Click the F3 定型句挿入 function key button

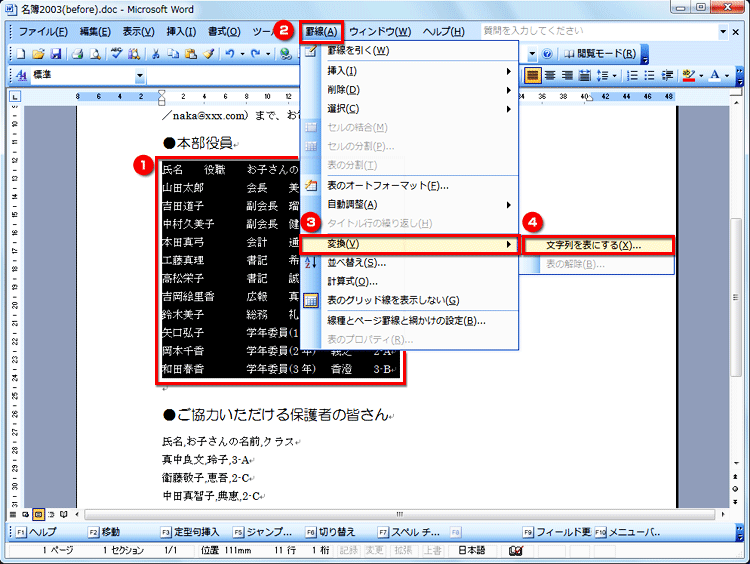point(190,532)
